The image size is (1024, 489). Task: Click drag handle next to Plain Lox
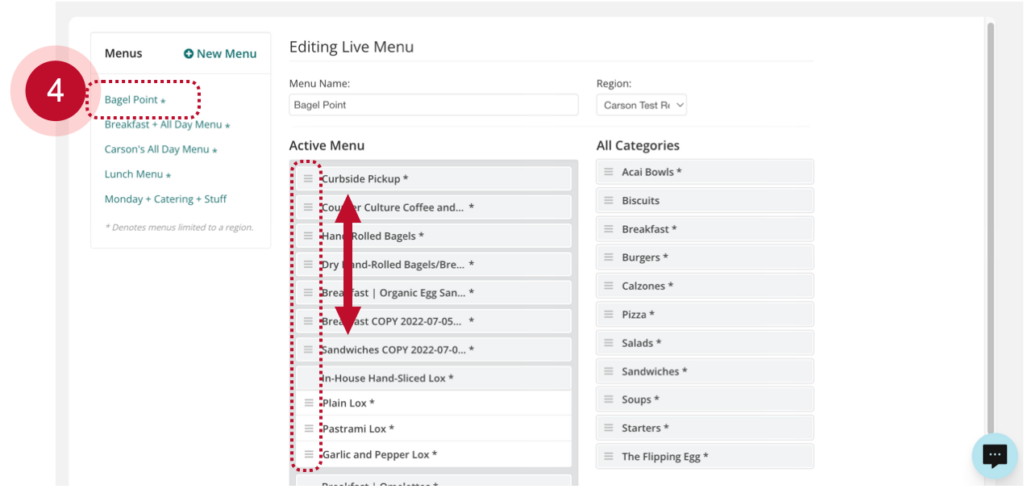point(308,403)
